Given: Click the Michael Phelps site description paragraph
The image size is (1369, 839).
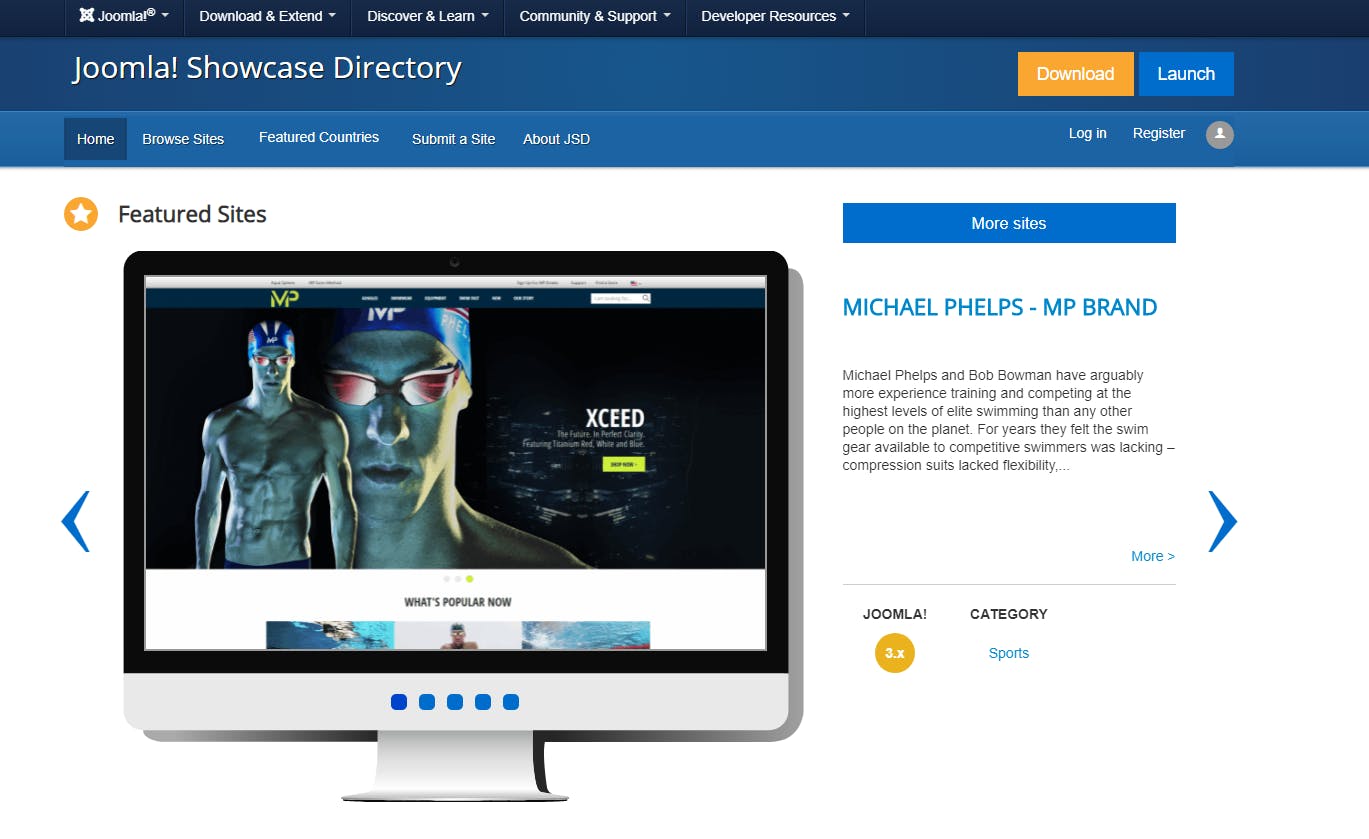Looking at the screenshot, I should click(1008, 420).
